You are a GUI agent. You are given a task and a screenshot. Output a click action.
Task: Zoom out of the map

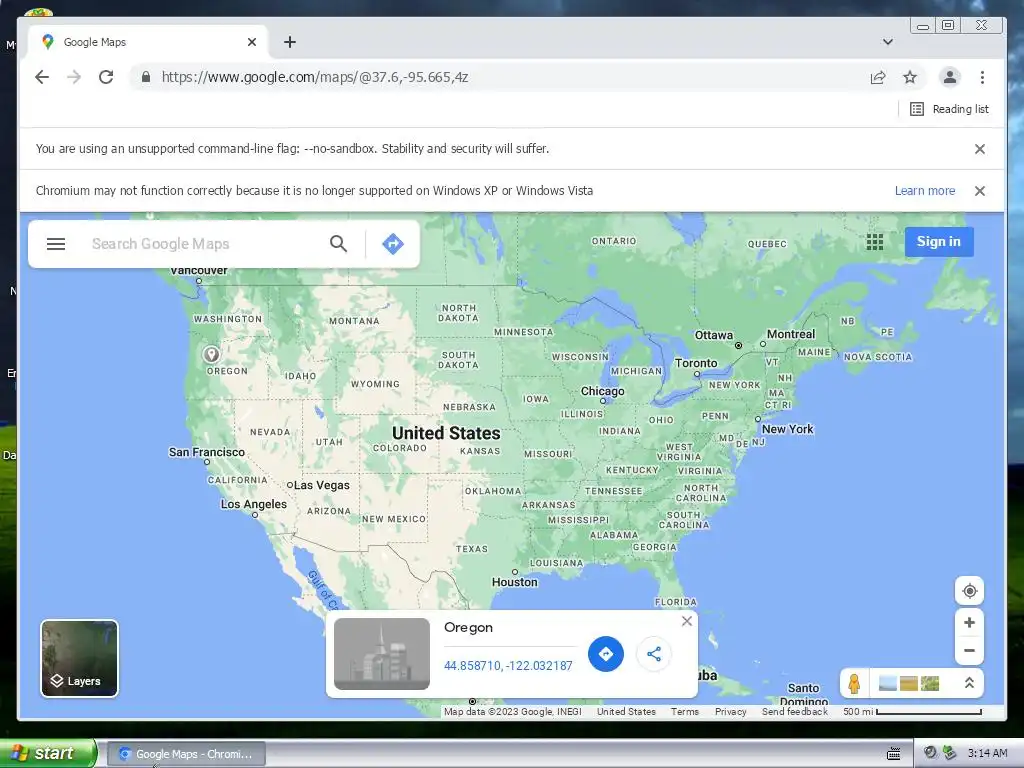(969, 650)
